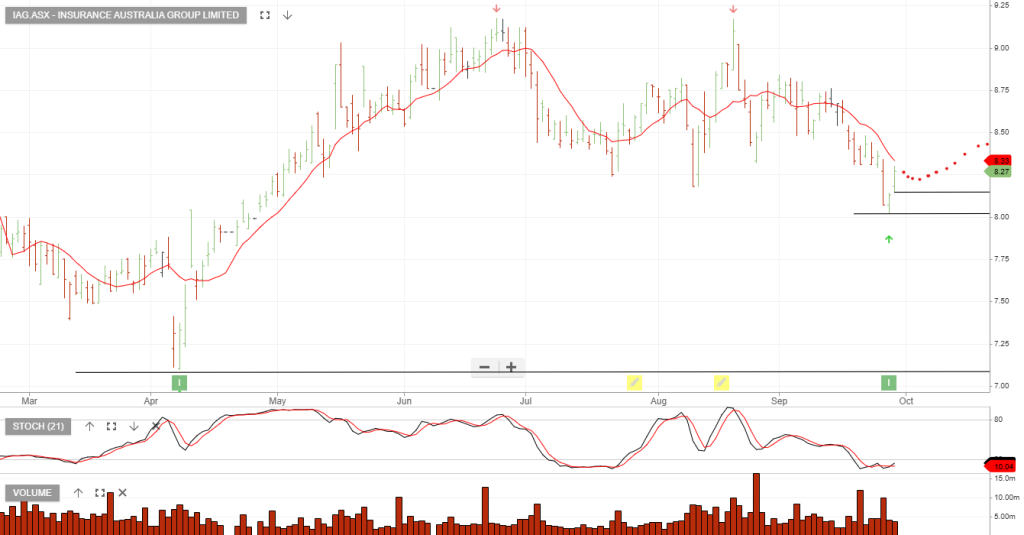
Task: Expand STOCH (21) panel to fullscreen
Action: [111, 426]
